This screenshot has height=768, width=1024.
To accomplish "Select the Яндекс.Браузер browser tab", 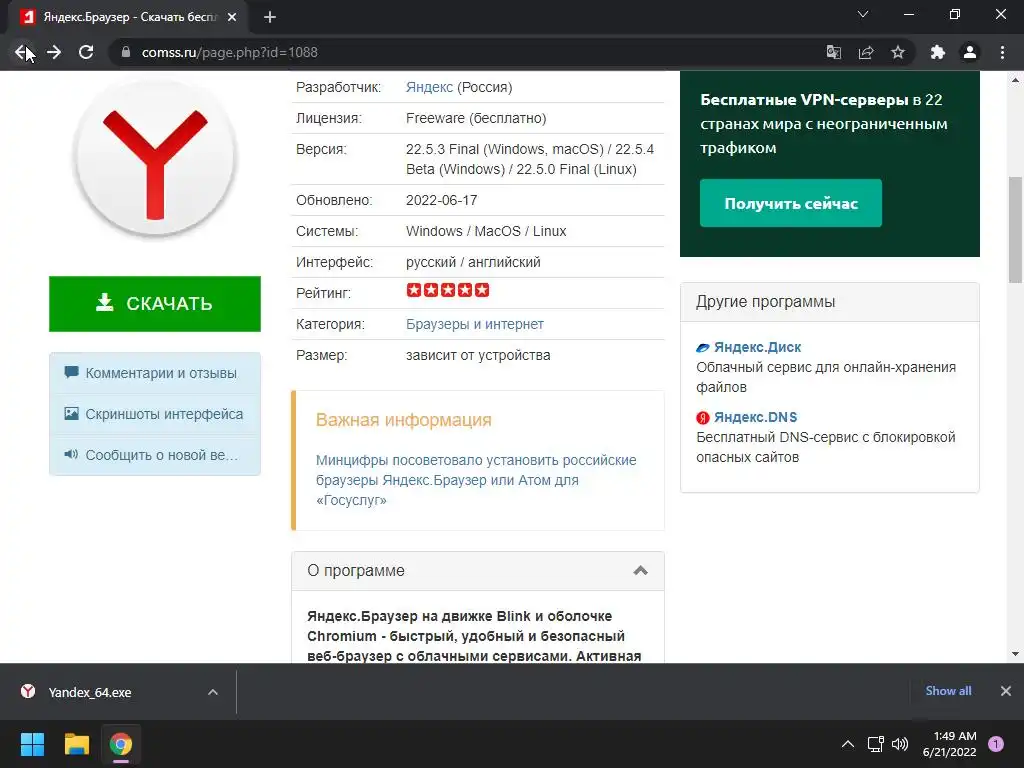I will (127, 17).
